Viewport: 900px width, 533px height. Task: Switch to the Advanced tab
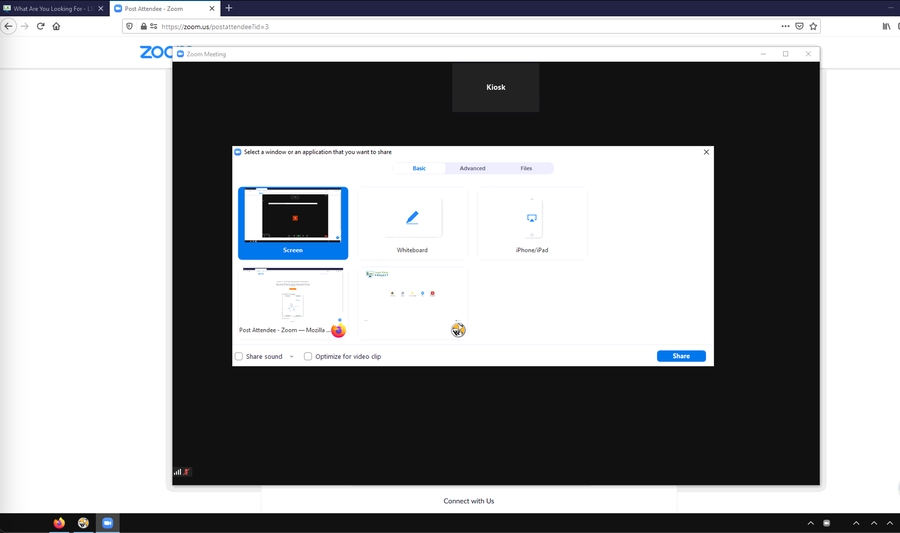pos(472,168)
